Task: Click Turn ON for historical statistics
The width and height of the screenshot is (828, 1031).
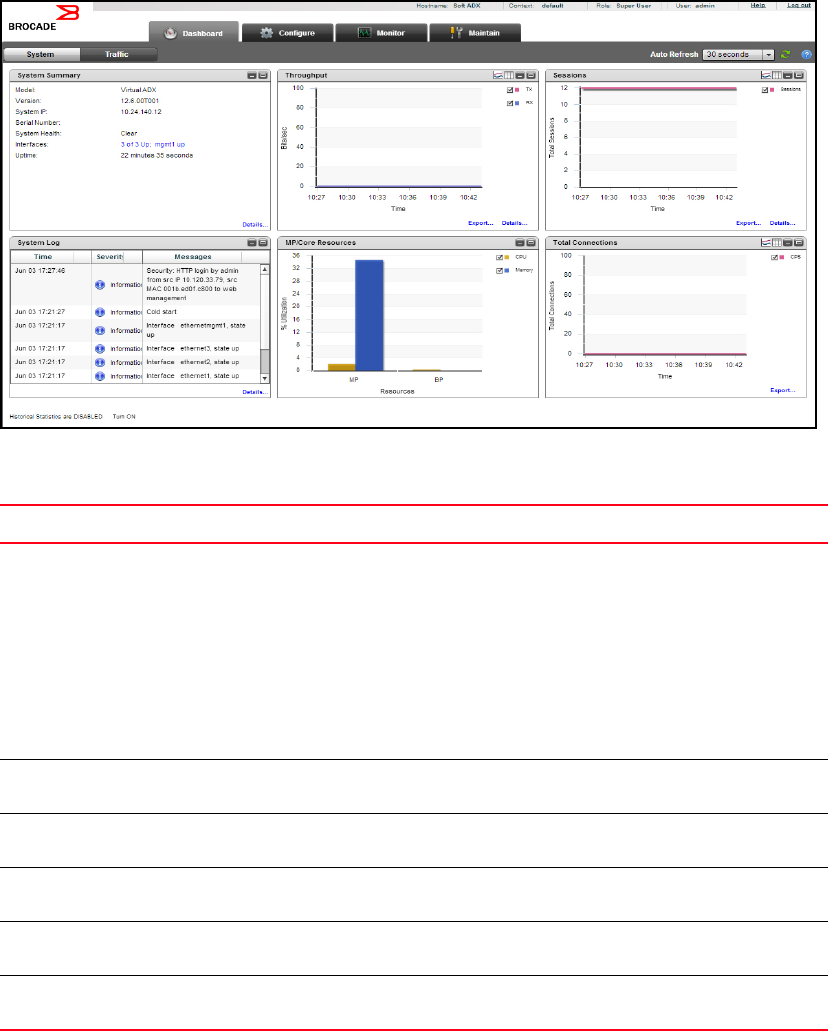Action: pyautogui.click(x=125, y=414)
